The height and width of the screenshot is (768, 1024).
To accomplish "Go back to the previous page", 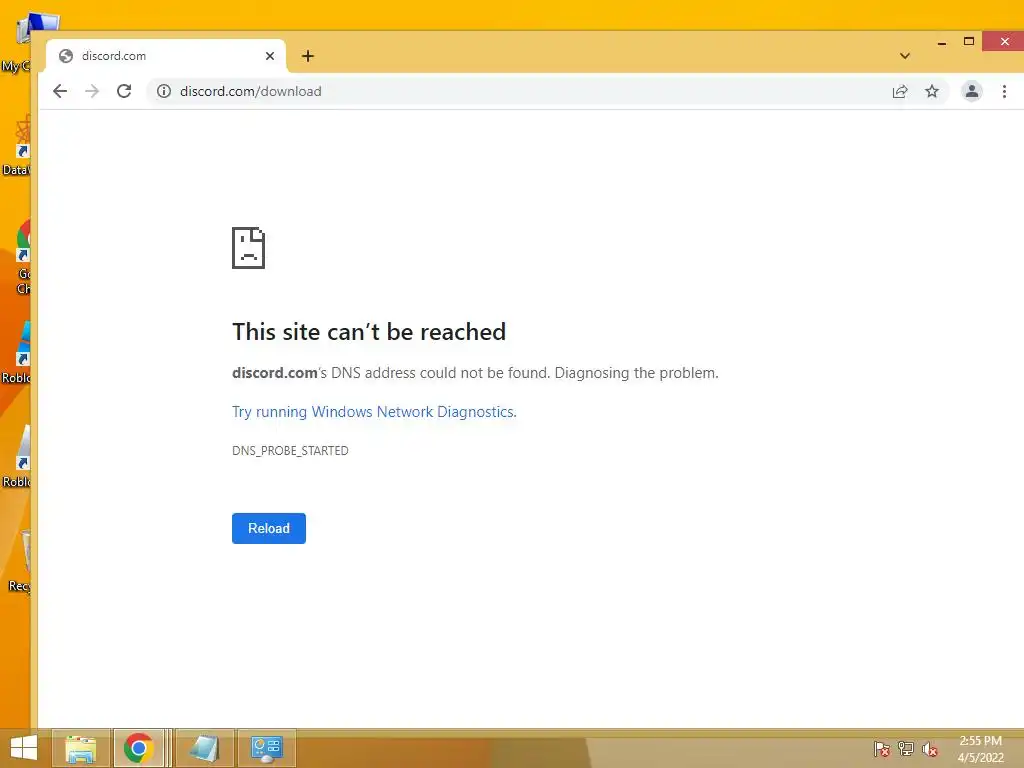I will 60,91.
